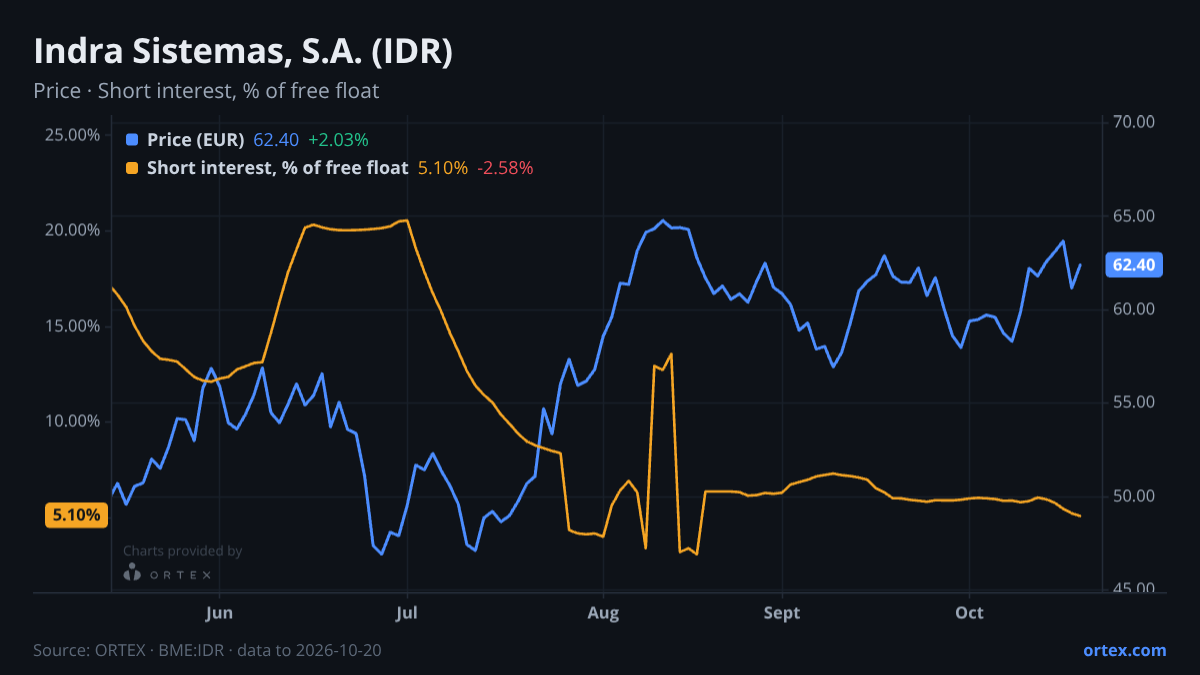Click the Aug x-axis label

[x=602, y=613]
